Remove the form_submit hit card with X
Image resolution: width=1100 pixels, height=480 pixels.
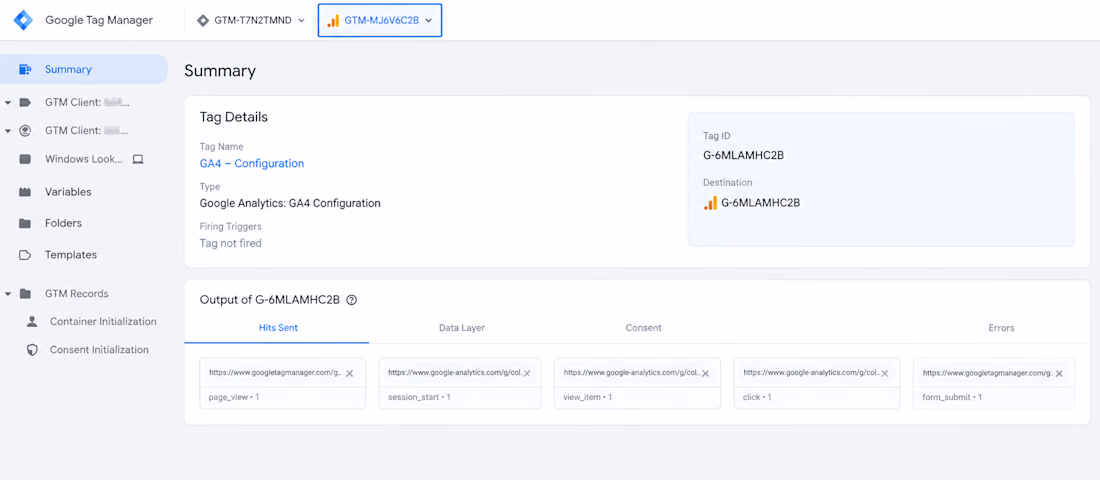1059,373
